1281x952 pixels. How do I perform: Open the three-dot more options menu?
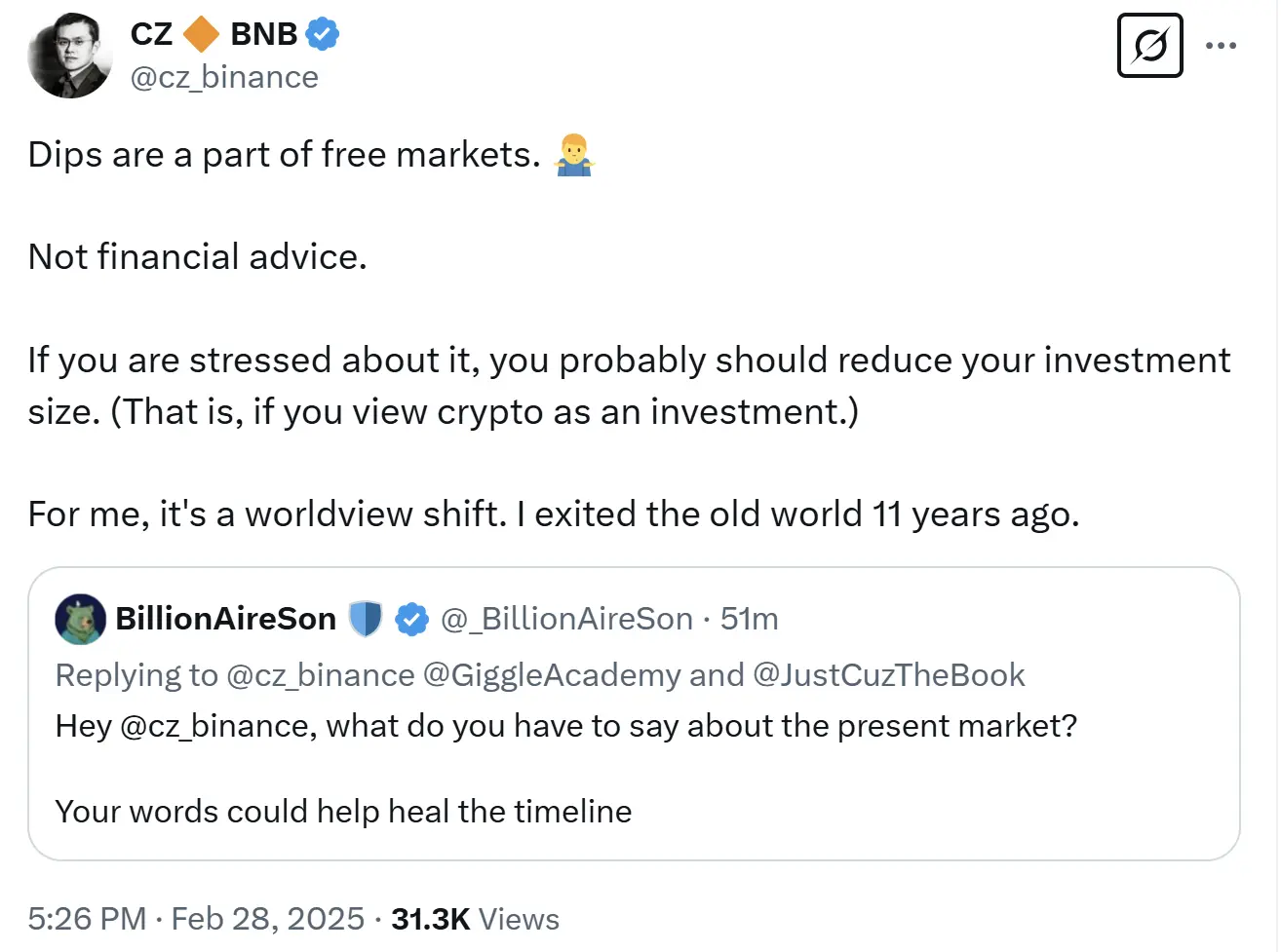[x=1221, y=45]
